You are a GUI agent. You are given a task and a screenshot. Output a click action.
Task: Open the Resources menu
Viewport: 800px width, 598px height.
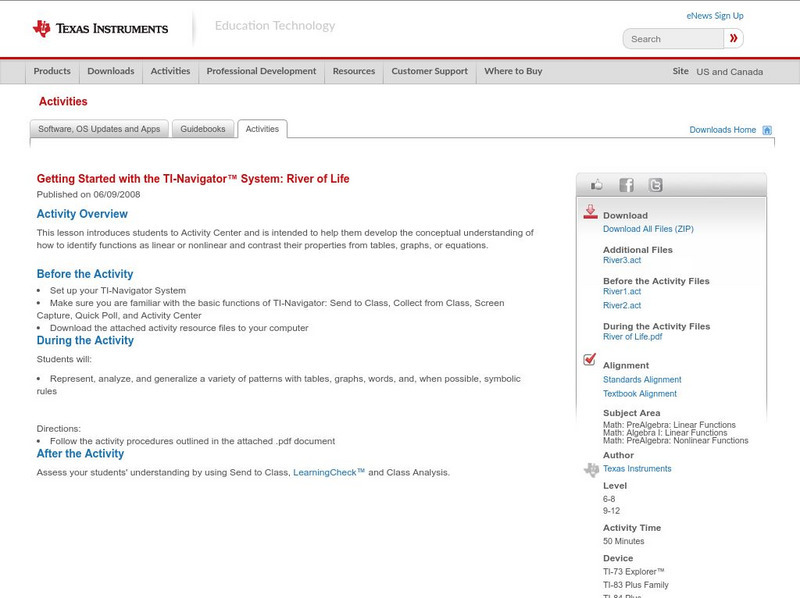click(x=354, y=71)
